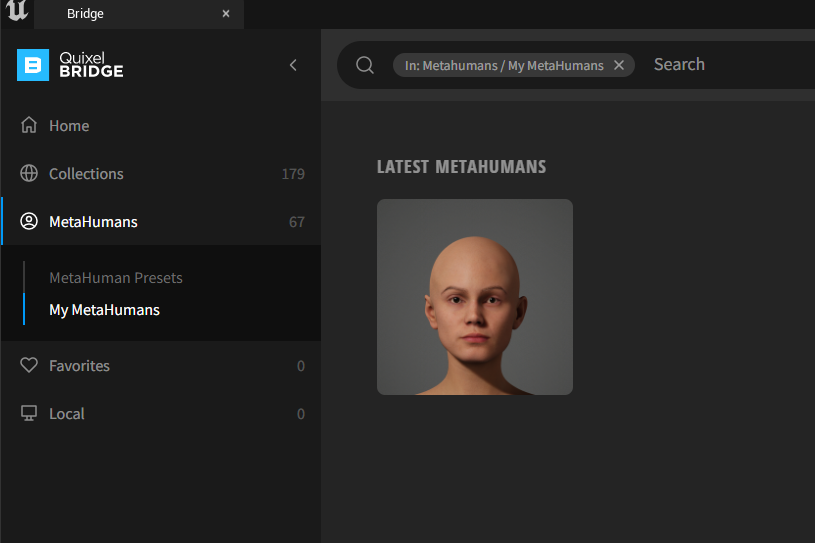Image resolution: width=815 pixels, height=543 pixels.
Task: Open the bald MetaHuman thumbnail
Action: tap(474, 297)
